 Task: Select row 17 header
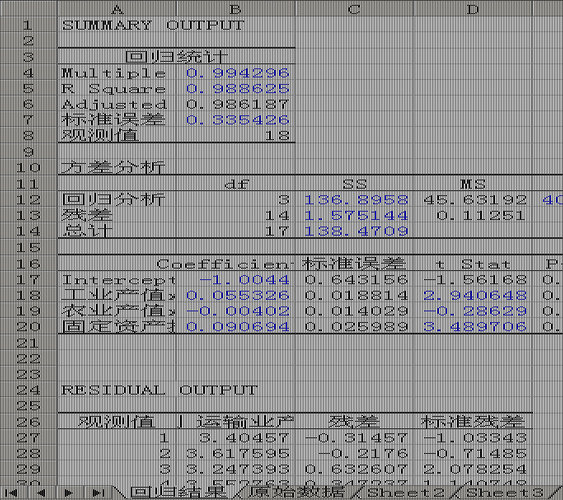click(x=28, y=279)
